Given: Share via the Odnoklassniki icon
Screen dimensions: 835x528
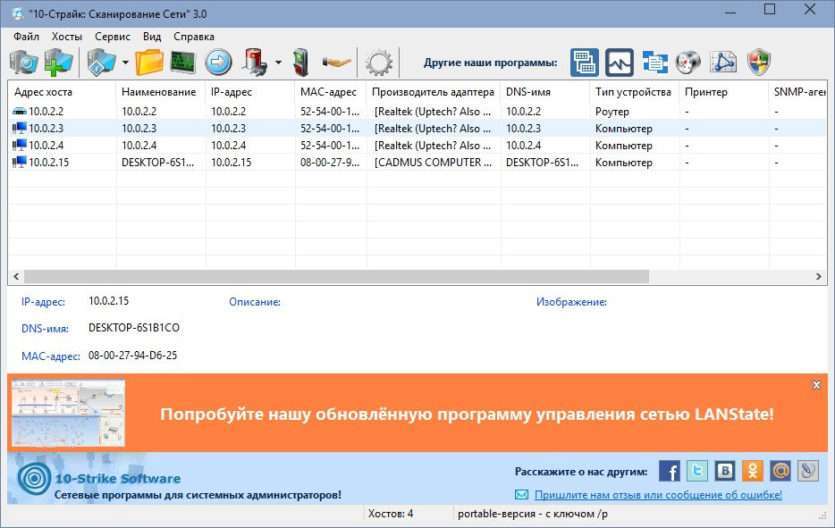Looking at the screenshot, I should [x=752, y=471].
